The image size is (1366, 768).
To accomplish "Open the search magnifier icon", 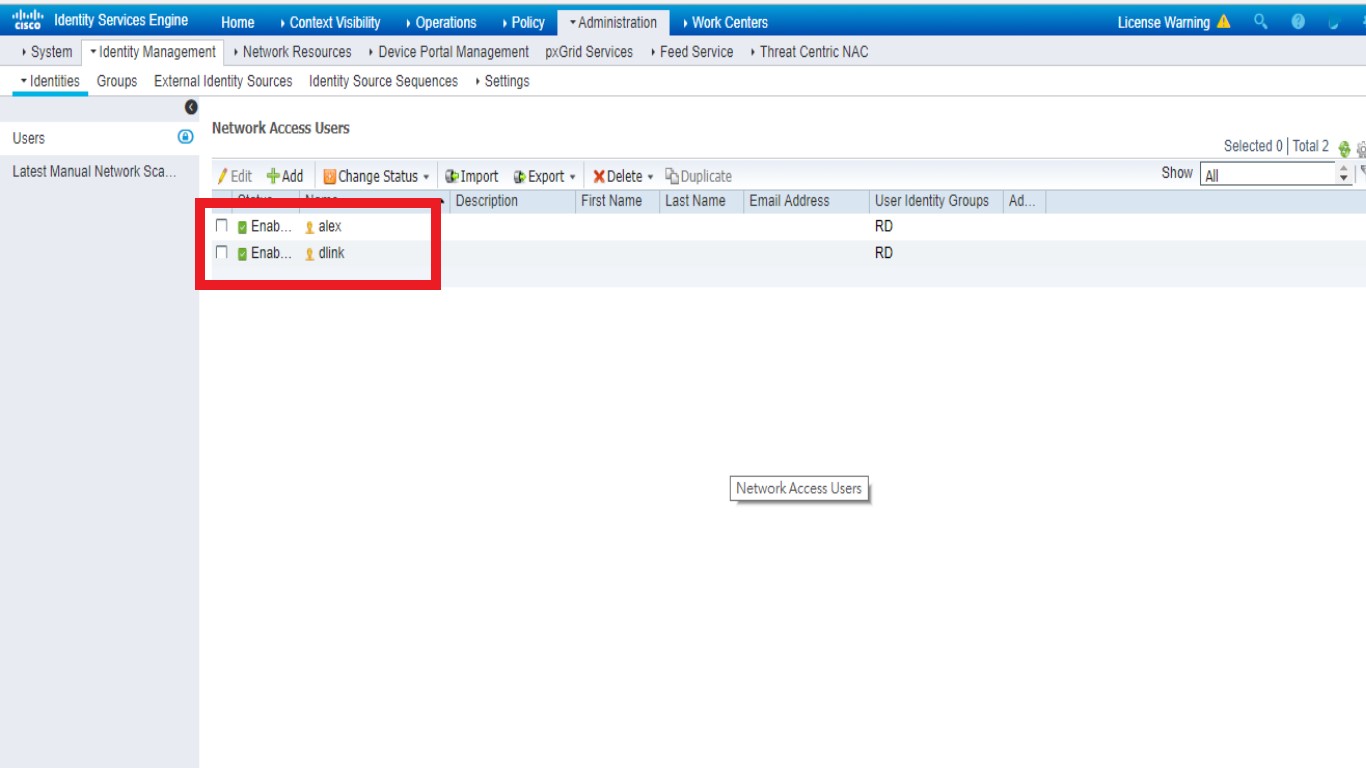I will tap(1261, 21).
